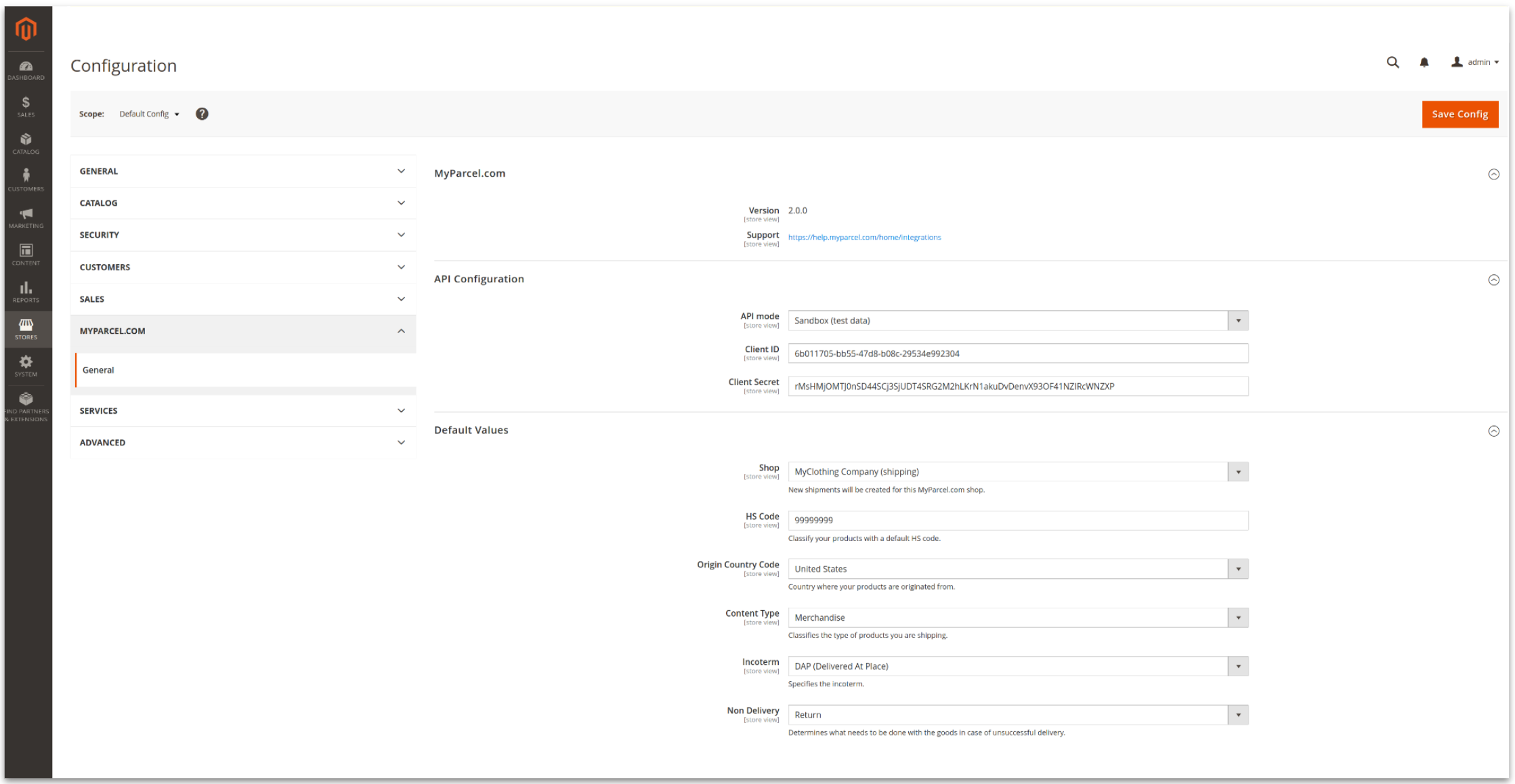Click the notifications bell icon
The width and height of the screenshot is (1515, 784).
(x=1424, y=62)
